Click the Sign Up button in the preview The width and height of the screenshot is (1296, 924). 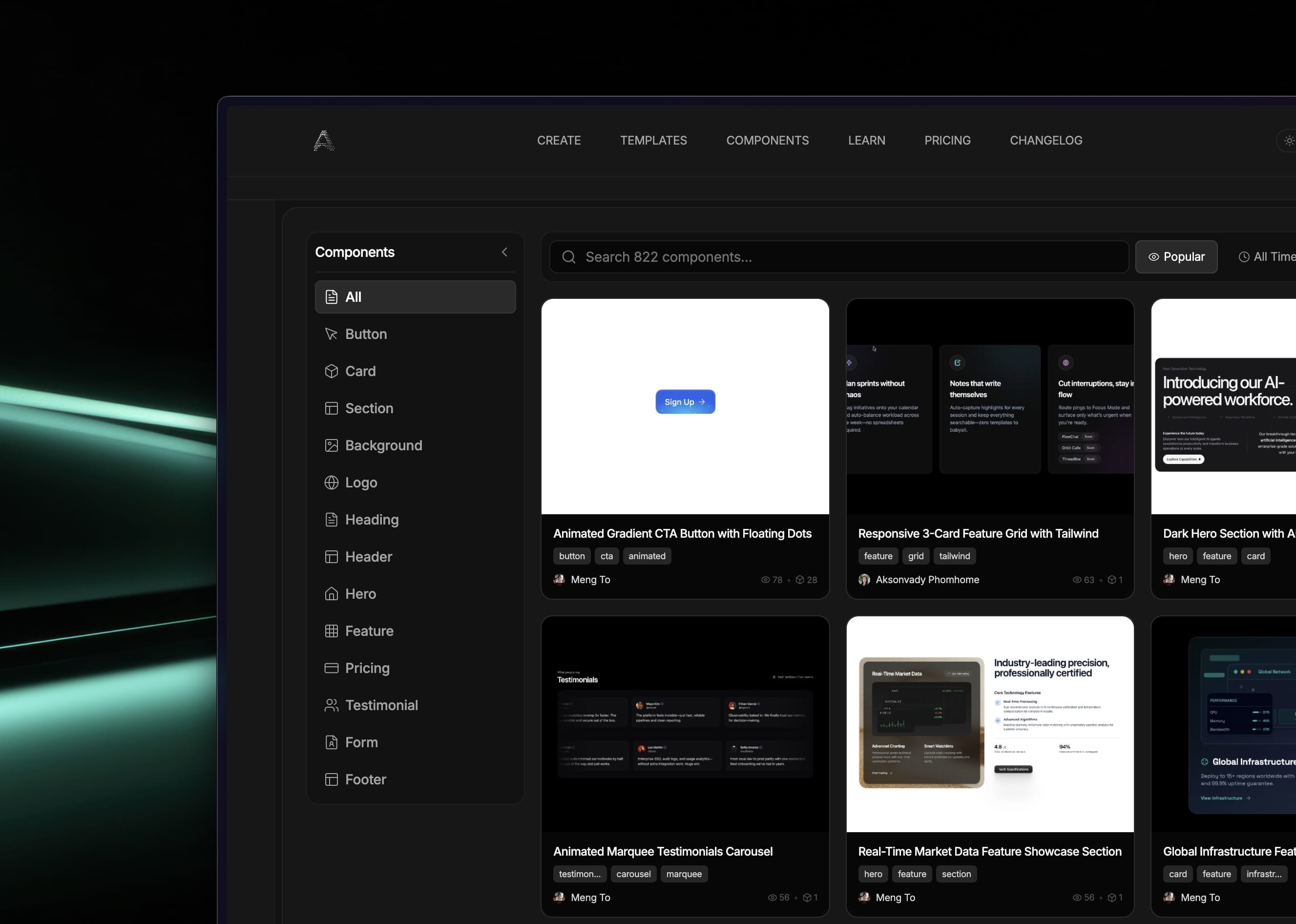click(685, 402)
